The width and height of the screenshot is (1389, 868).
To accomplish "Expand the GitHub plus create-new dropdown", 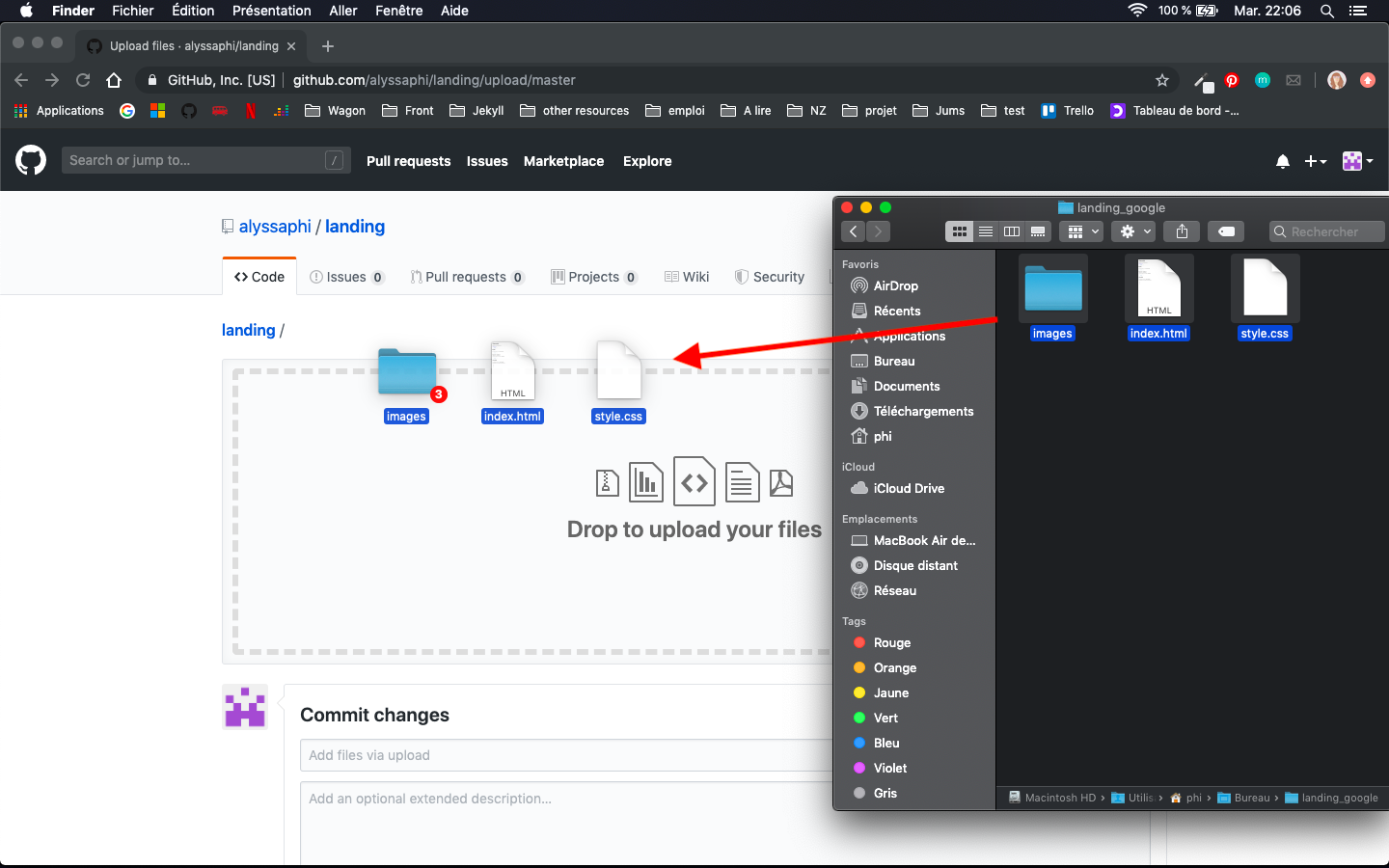I will coord(1316,161).
